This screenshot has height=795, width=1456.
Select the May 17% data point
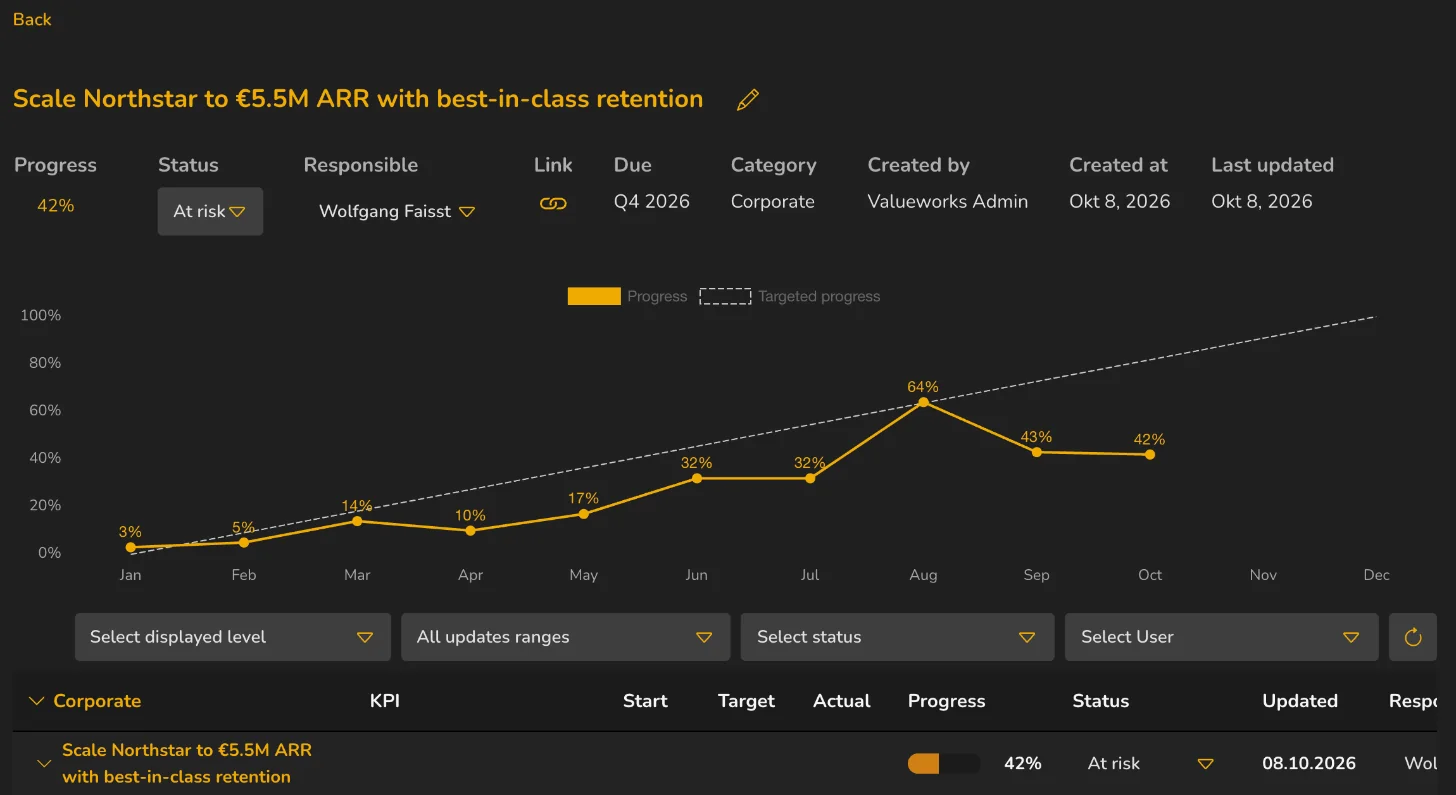point(584,514)
